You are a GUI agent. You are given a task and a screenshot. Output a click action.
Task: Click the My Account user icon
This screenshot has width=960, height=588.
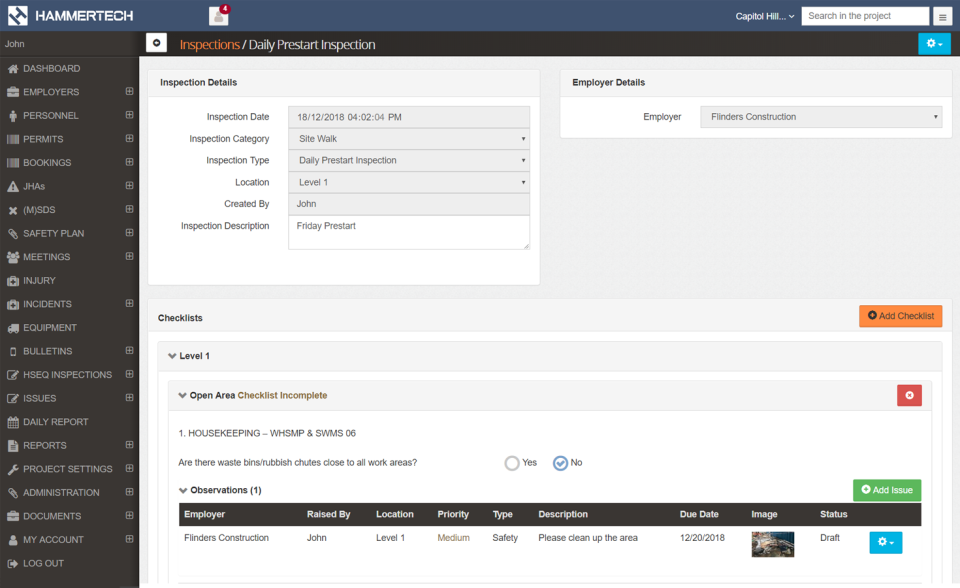coord(13,540)
